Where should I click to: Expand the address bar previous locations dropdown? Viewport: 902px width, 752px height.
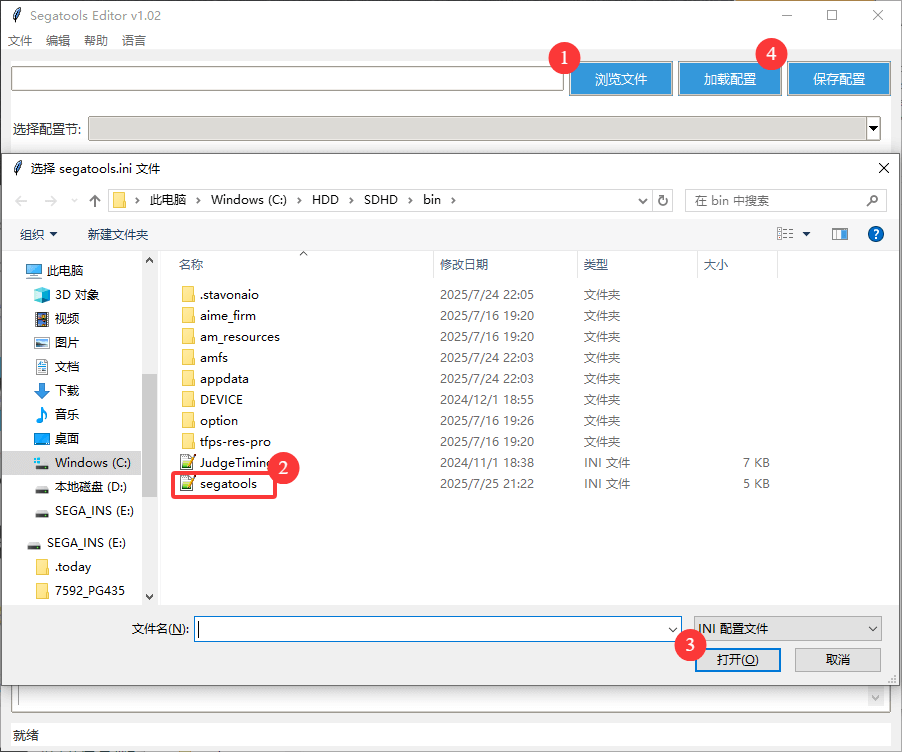[643, 200]
